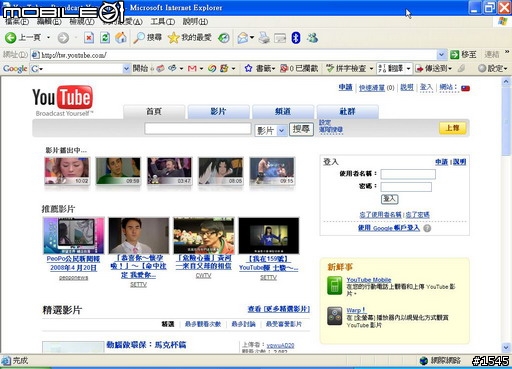Open the PeoPo公民新聞報 video thumbnail
This screenshot has width=512, height=369.
point(74,235)
